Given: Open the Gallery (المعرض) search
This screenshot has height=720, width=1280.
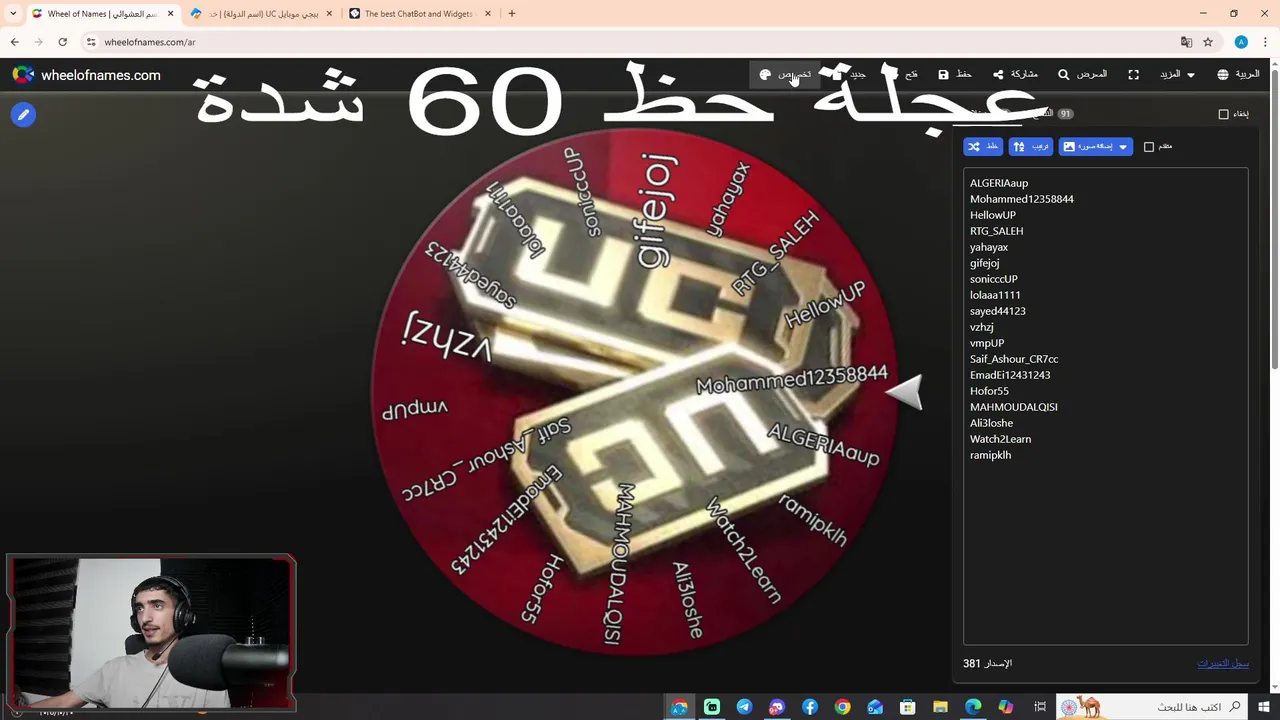Looking at the screenshot, I should coord(1082,74).
